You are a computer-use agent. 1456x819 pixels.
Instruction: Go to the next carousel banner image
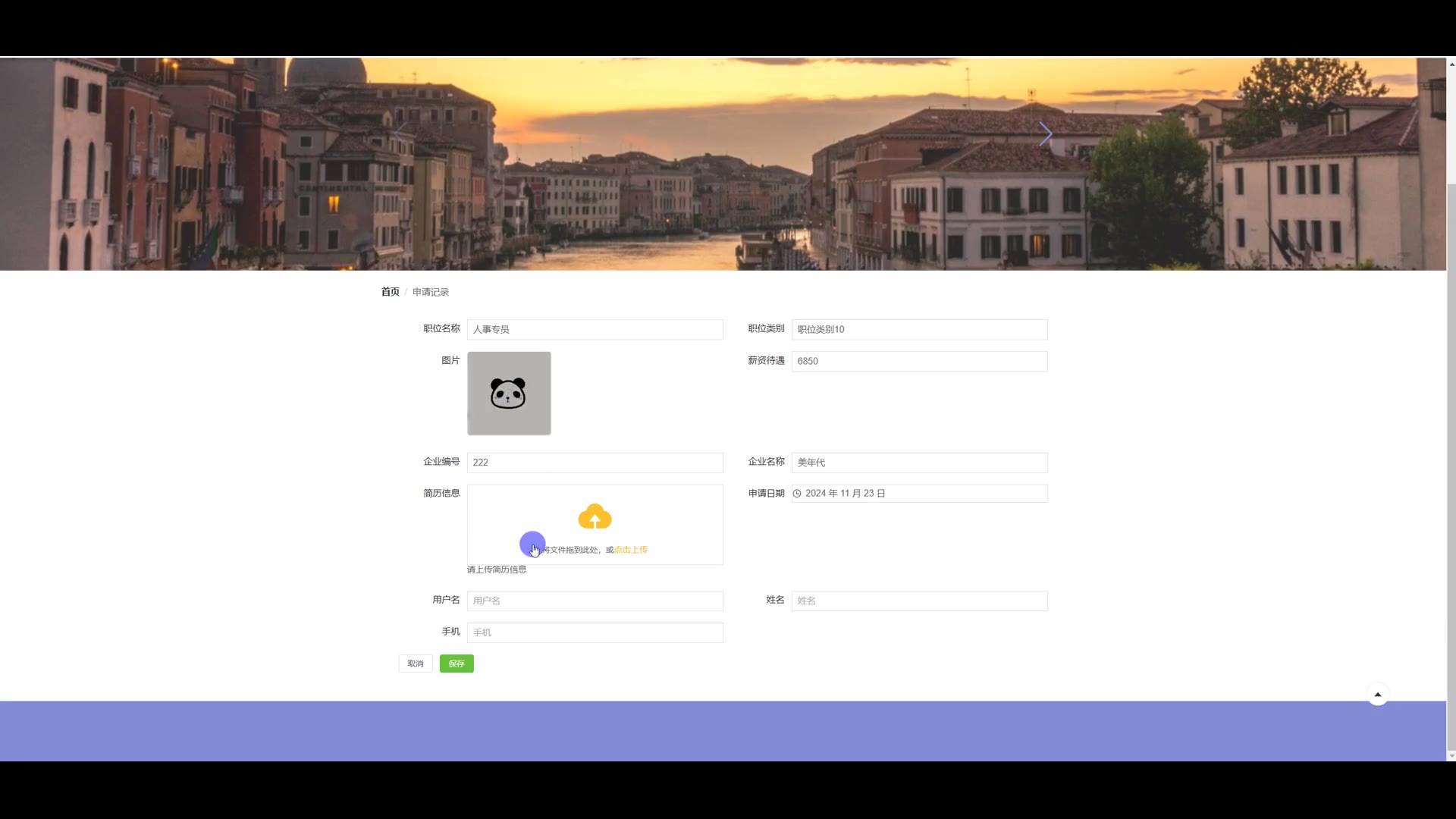1045,134
